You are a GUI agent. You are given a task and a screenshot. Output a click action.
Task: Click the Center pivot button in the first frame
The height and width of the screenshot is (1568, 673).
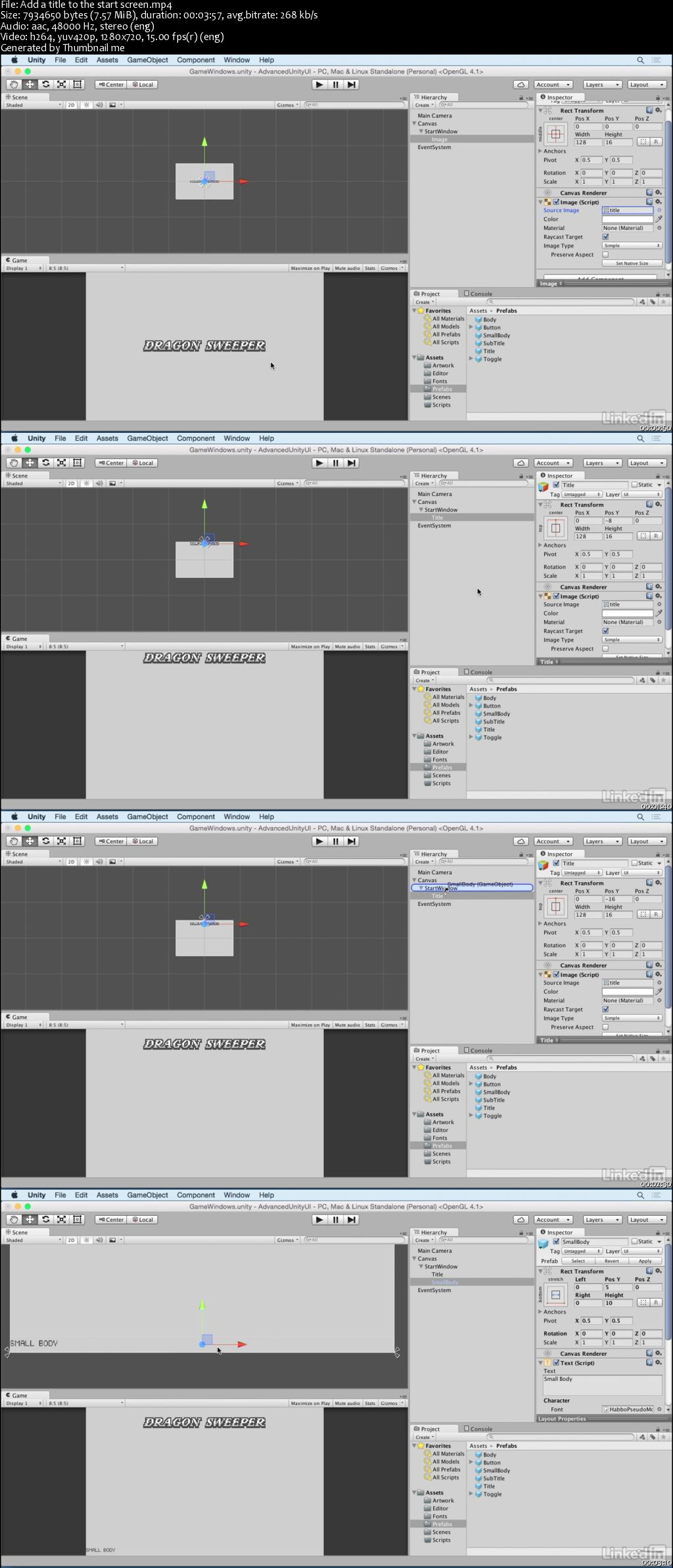coord(111,84)
